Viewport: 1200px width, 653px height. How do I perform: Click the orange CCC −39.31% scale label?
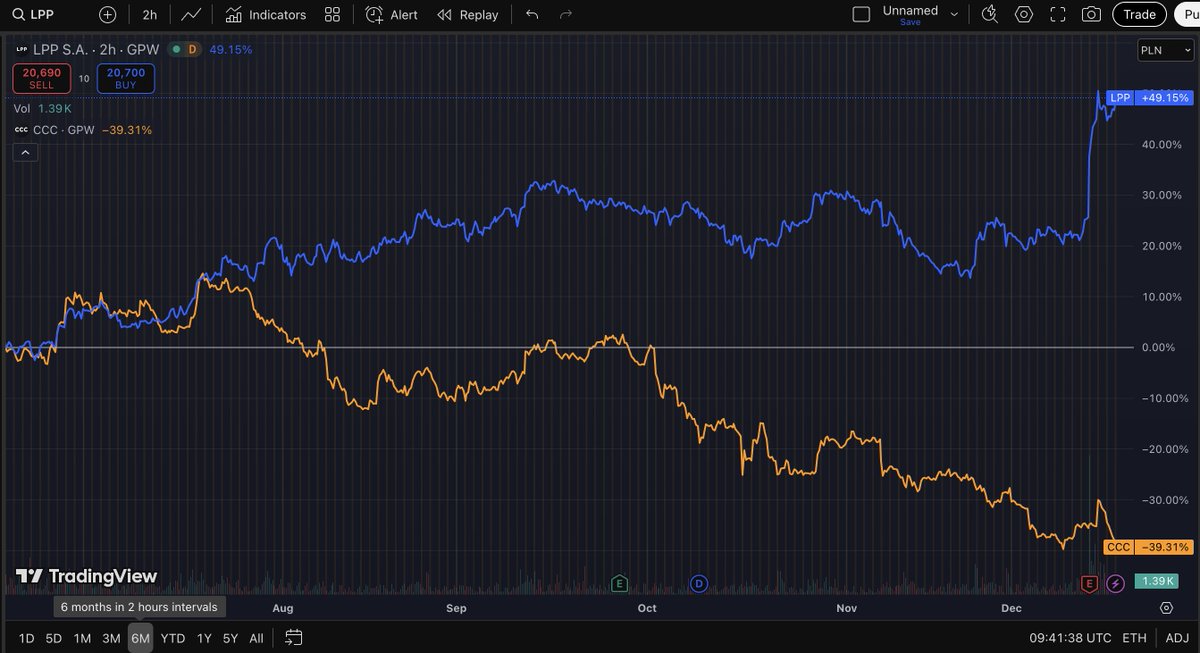click(1149, 547)
